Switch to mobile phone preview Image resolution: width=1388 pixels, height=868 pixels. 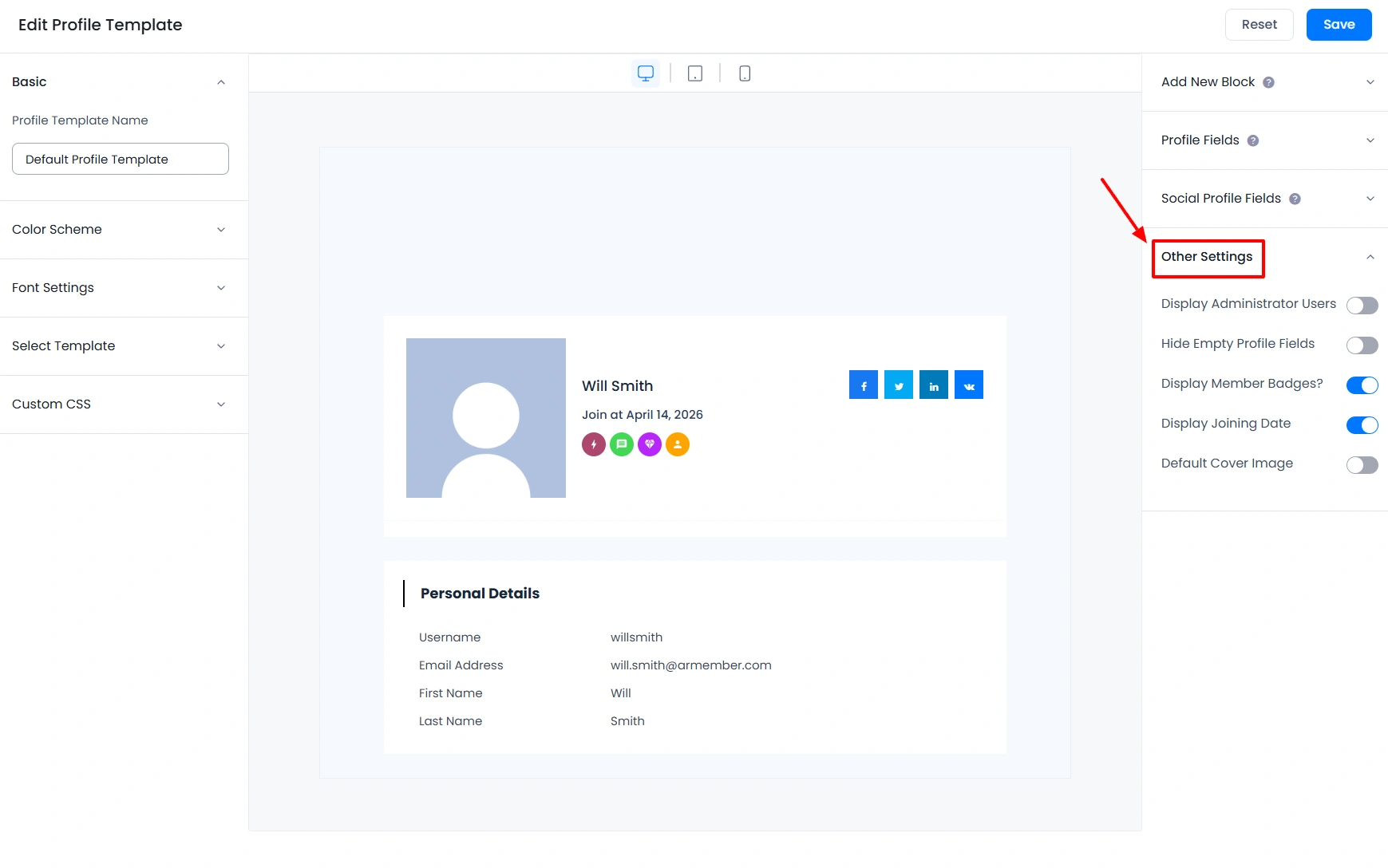coord(744,73)
